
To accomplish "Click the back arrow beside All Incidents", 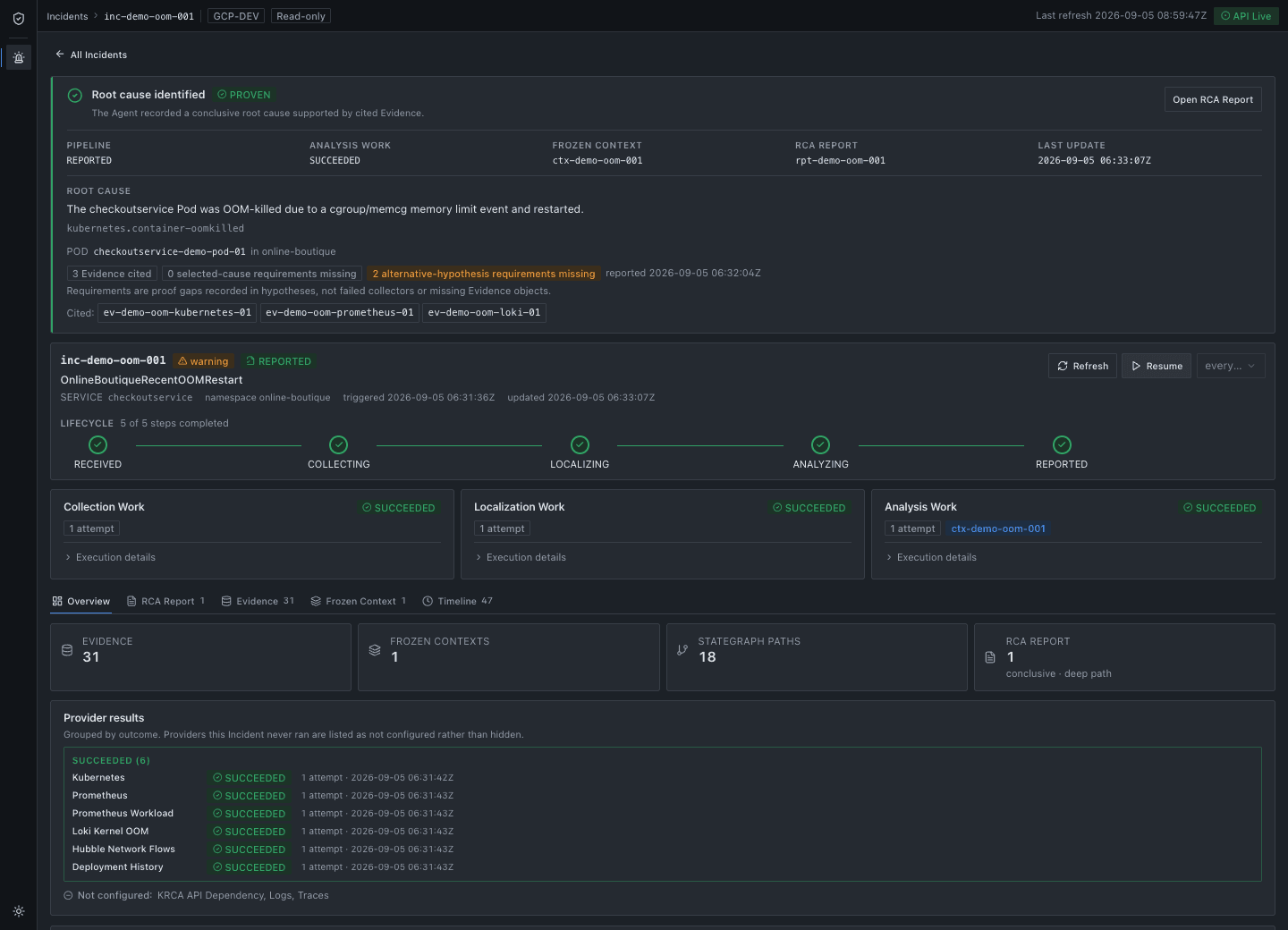I will (x=60, y=55).
